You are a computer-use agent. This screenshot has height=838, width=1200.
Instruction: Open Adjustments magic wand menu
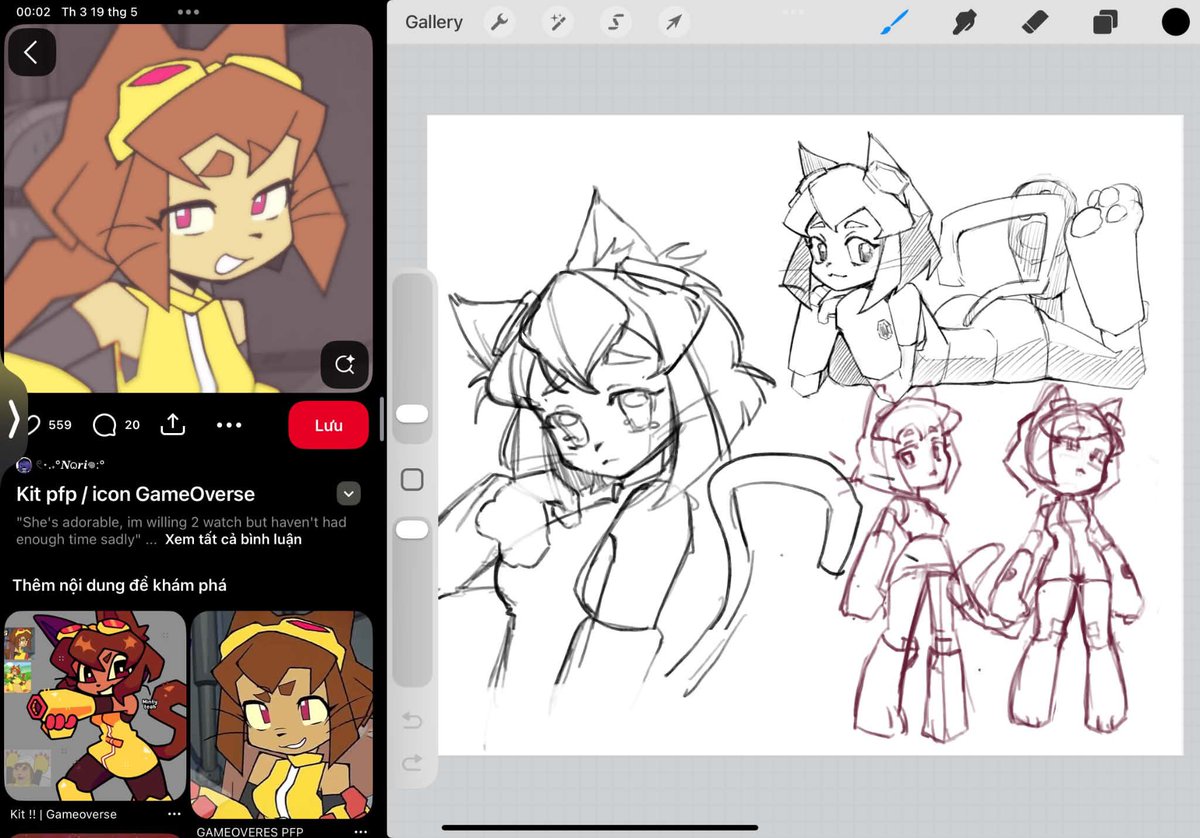[x=557, y=22]
